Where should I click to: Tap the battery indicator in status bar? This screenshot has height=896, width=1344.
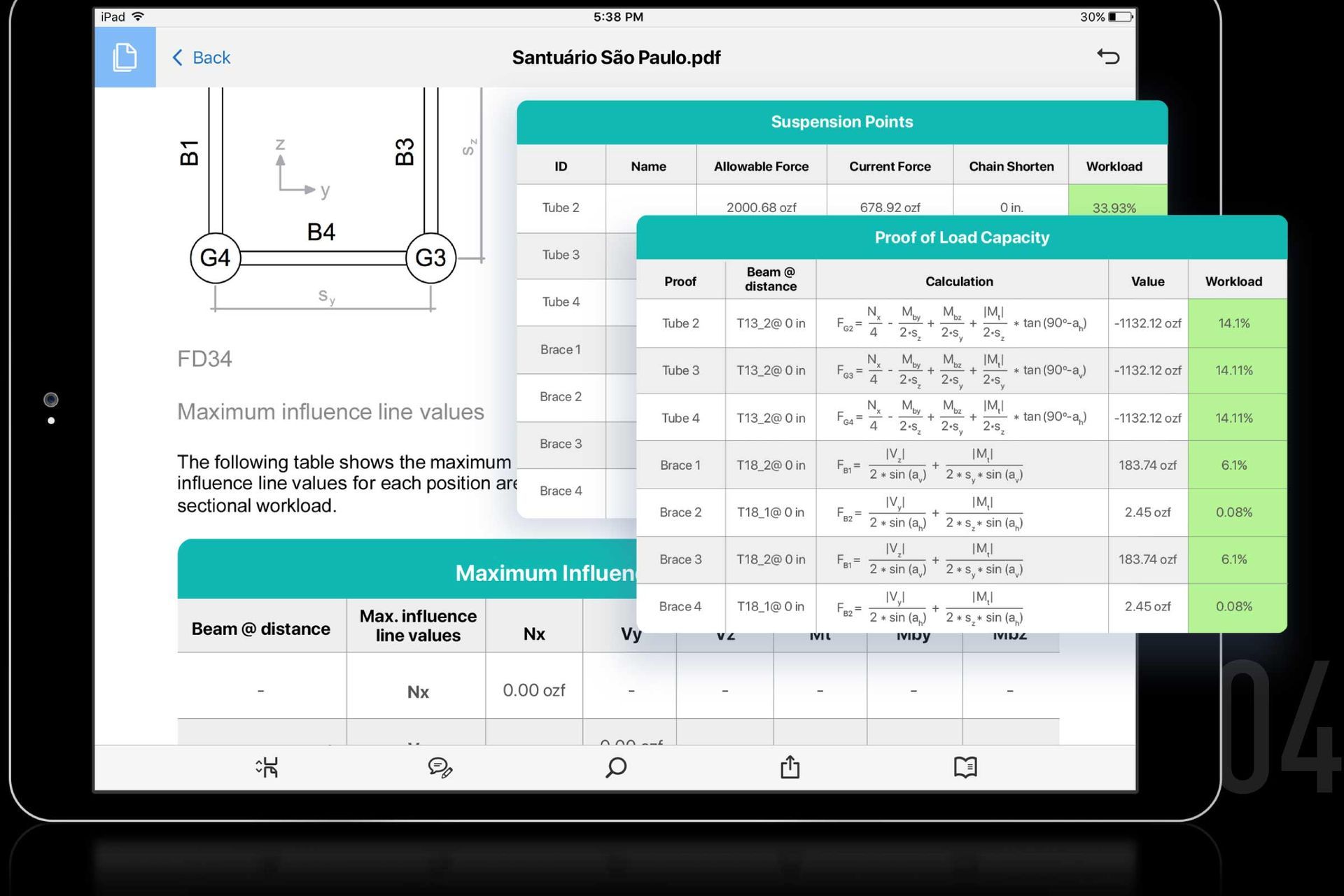[1120, 17]
